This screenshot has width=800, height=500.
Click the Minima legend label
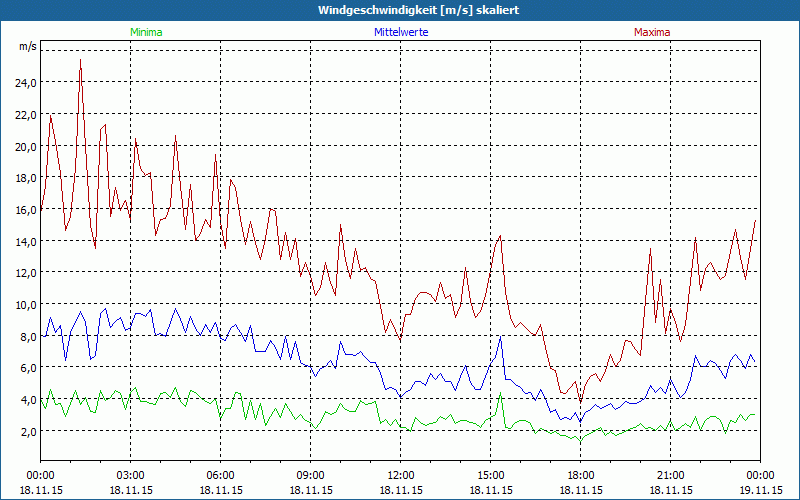[146, 32]
